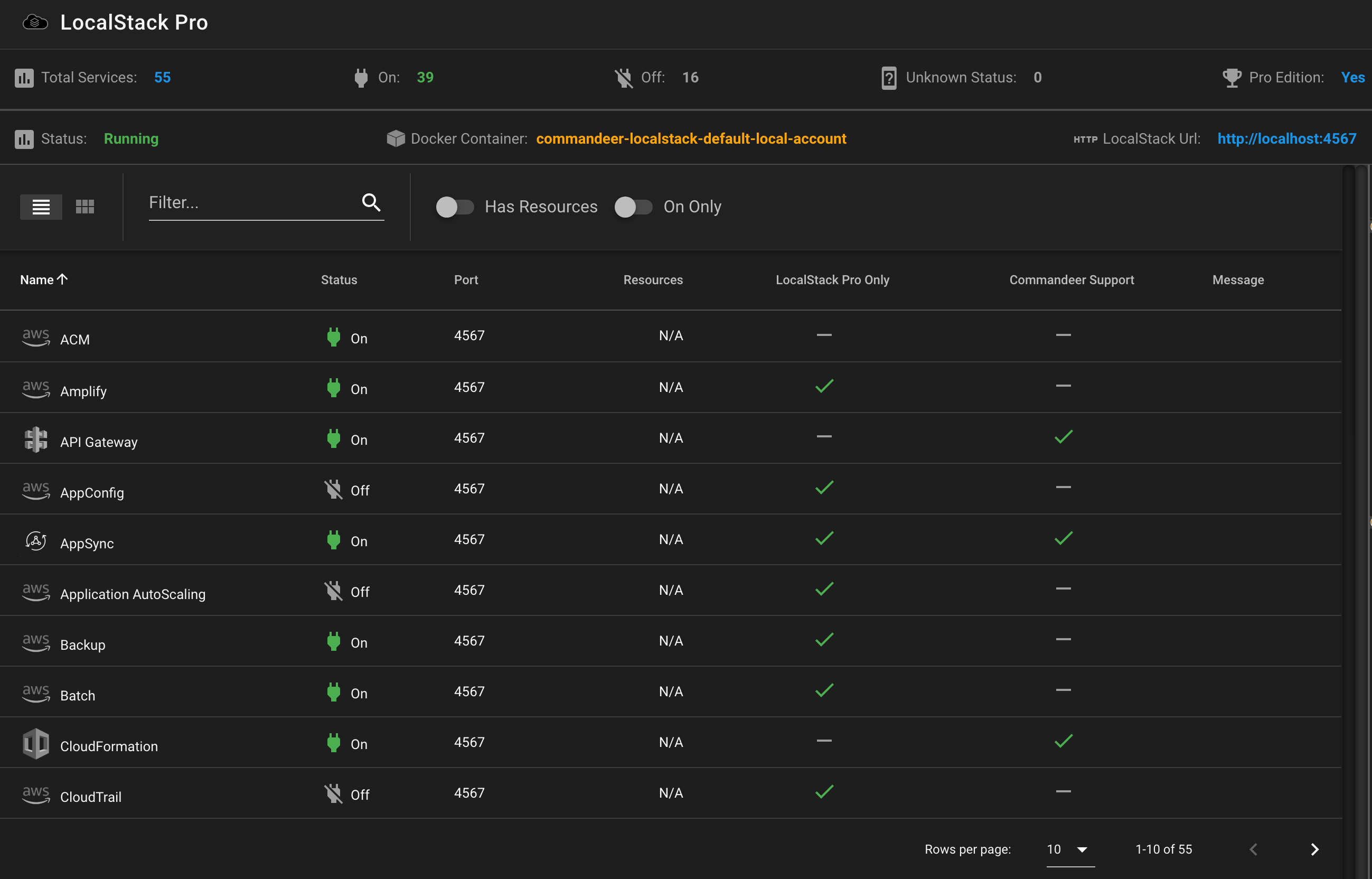This screenshot has width=1372, height=879.
Task: Click the Off unplugged icon in summary bar
Action: (x=624, y=78)
